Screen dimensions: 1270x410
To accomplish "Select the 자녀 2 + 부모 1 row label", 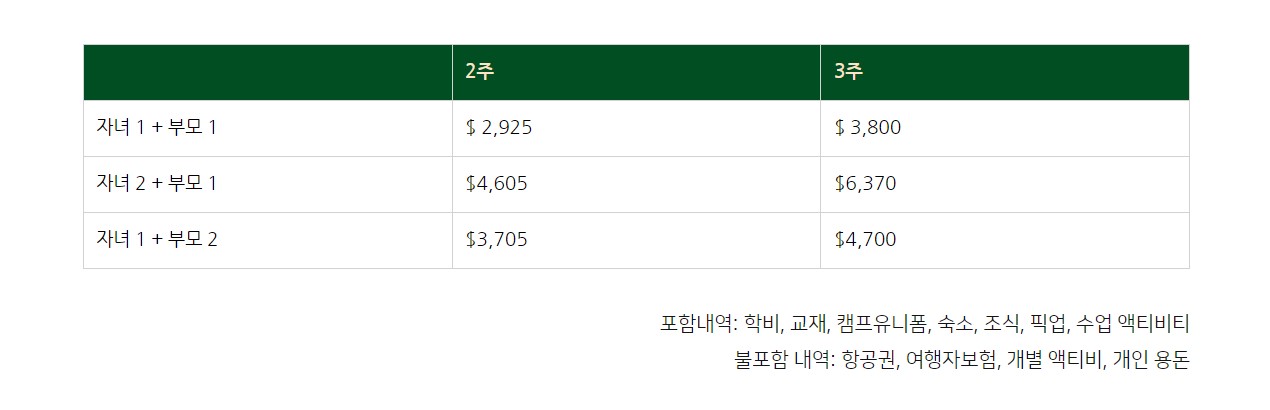I will [x=157, y=184].
